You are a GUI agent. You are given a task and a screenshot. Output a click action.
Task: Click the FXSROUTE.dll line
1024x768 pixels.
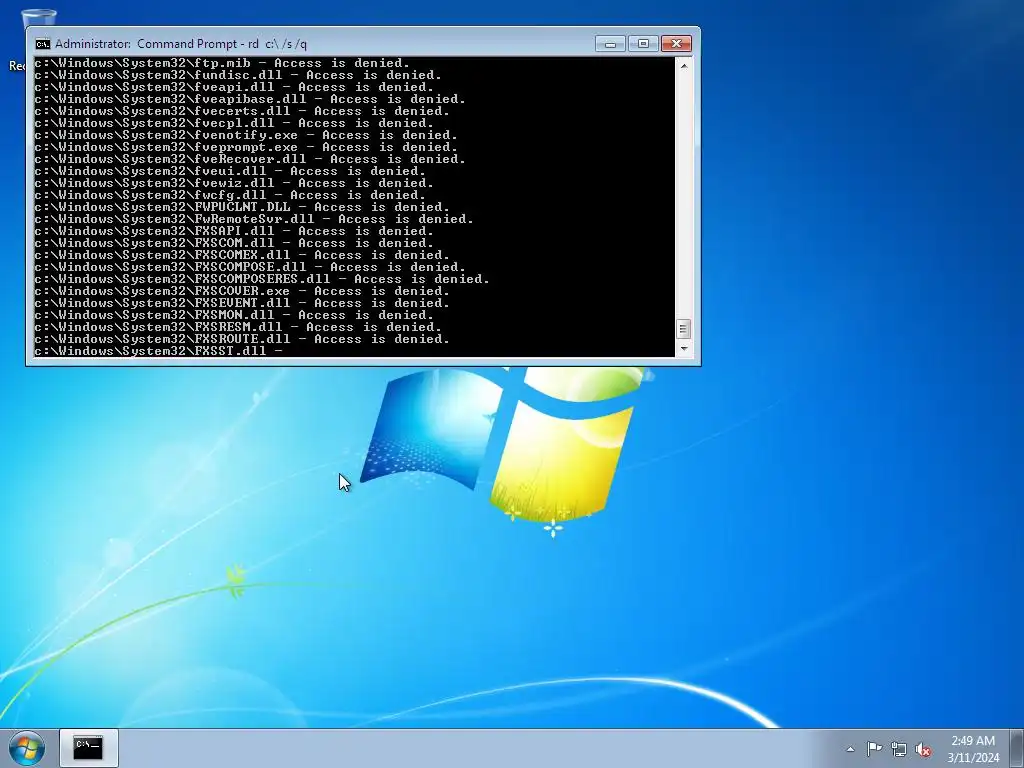tap(242, 340)
